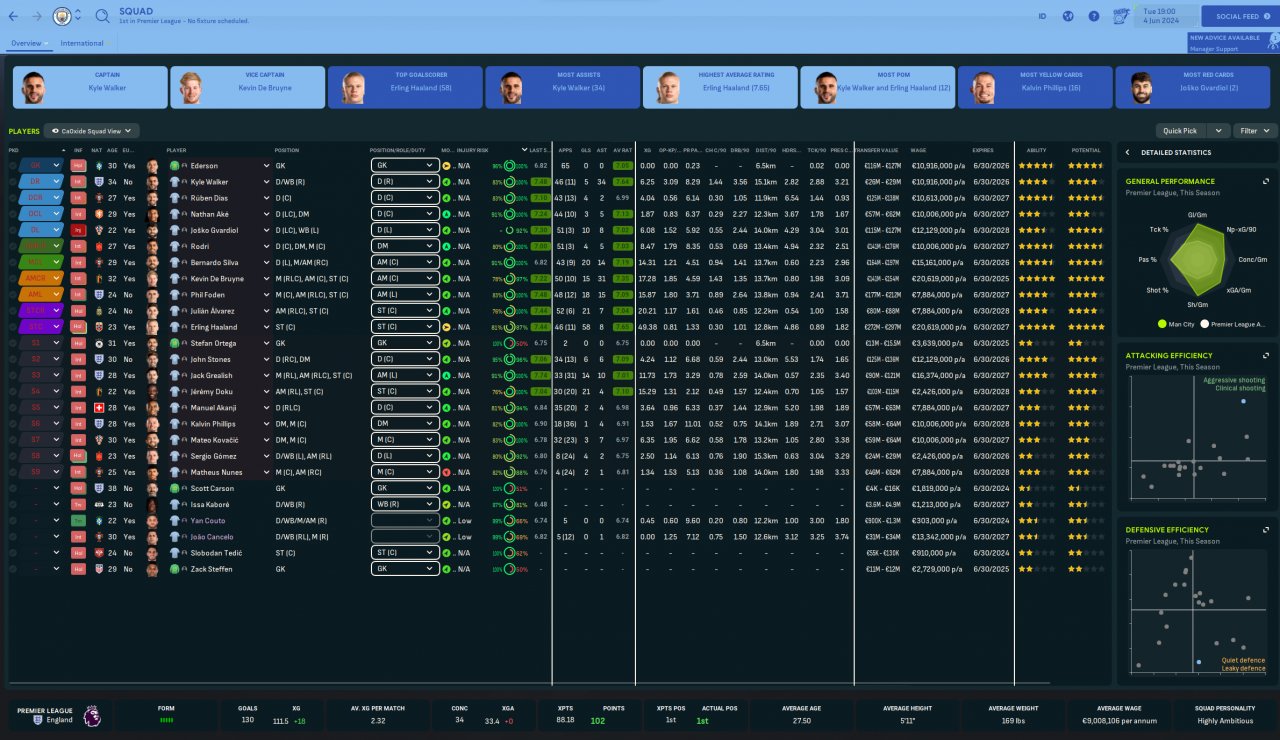1280x740 pixels.
Task: Click Manuel Akanji's face thumbnail
Action: pyautogui.click(x=152, y=408)
